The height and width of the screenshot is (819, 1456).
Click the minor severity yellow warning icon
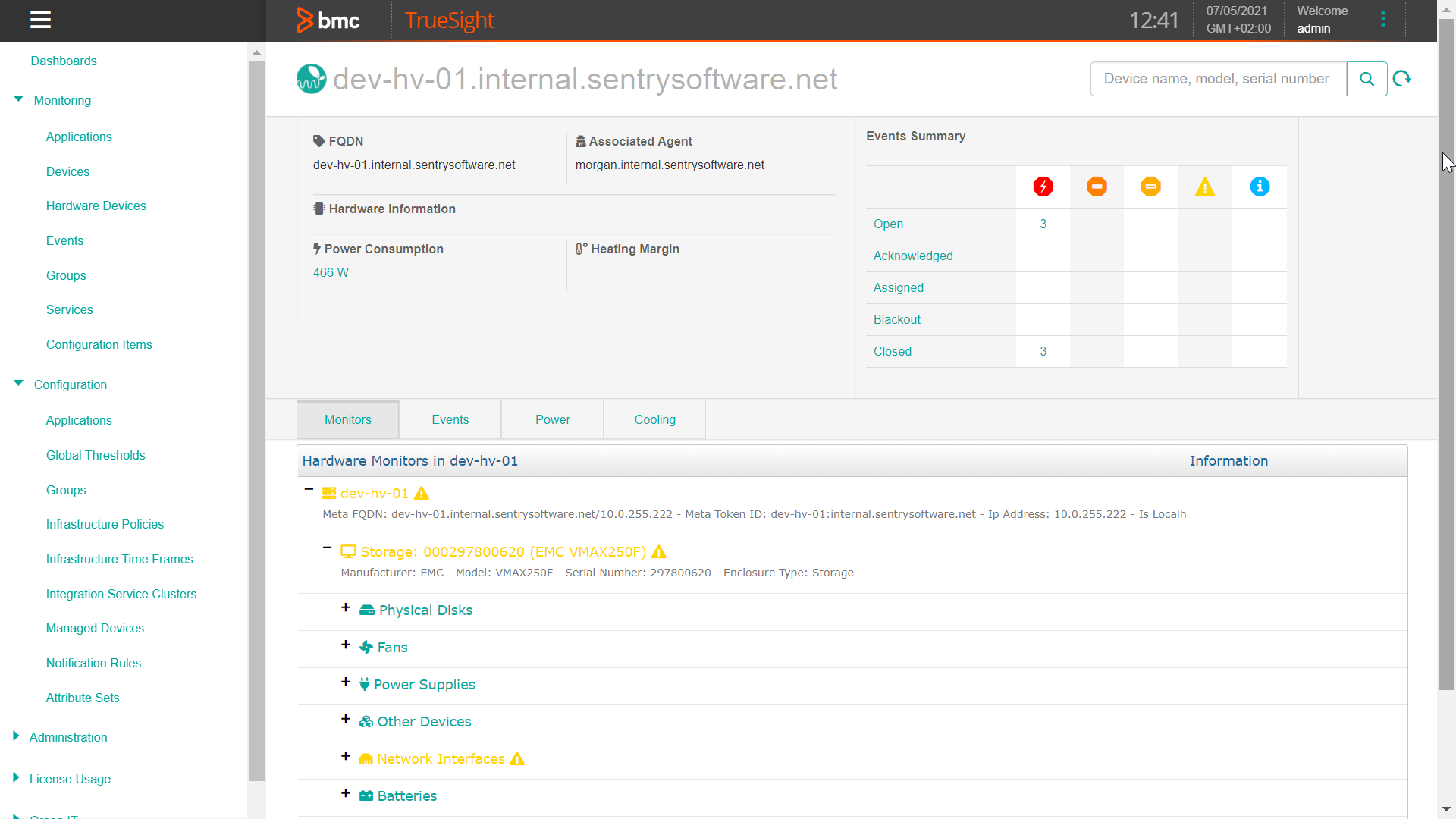1205,187
